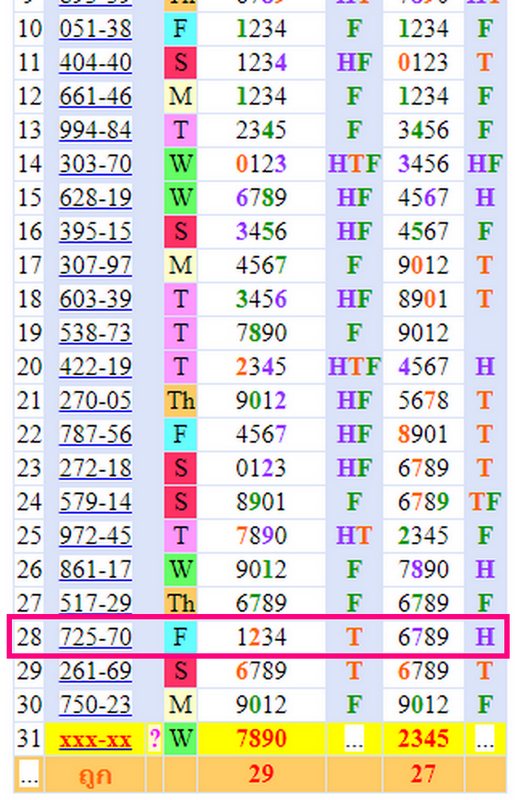Click the white ellipsis box after 7890 in row 31
Viewport: 517px width, 800px height.
click(x=354, y=738)
